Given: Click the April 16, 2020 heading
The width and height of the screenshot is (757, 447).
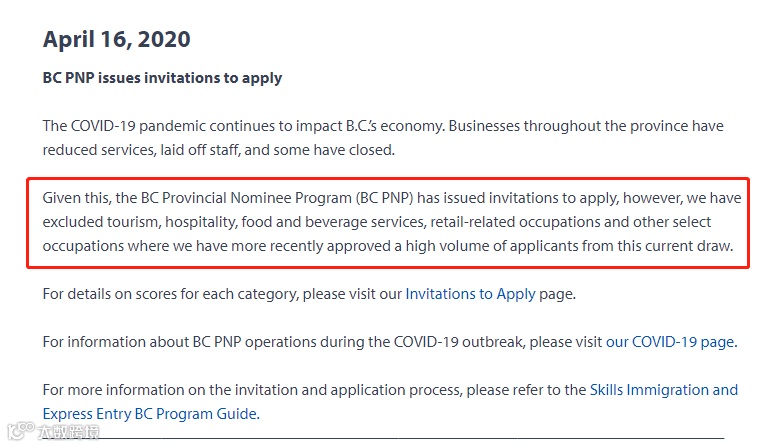Looking at the screenshot, I should (116, 39).
